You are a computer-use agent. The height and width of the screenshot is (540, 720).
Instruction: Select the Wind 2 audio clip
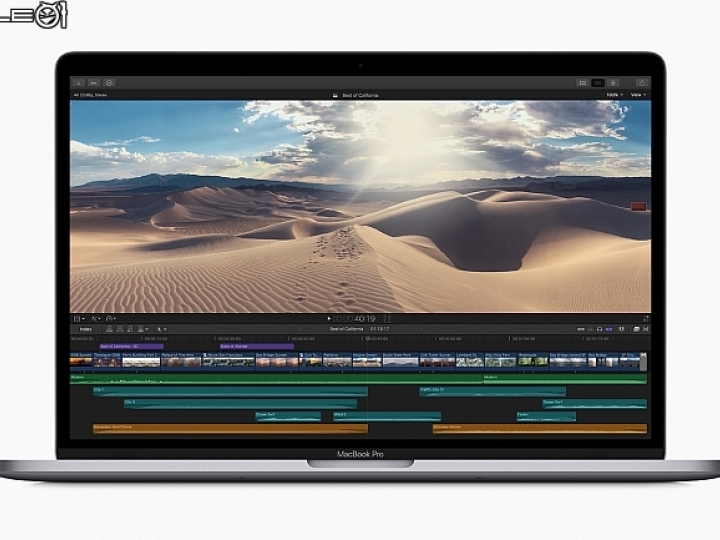click(x=387, y=416)
